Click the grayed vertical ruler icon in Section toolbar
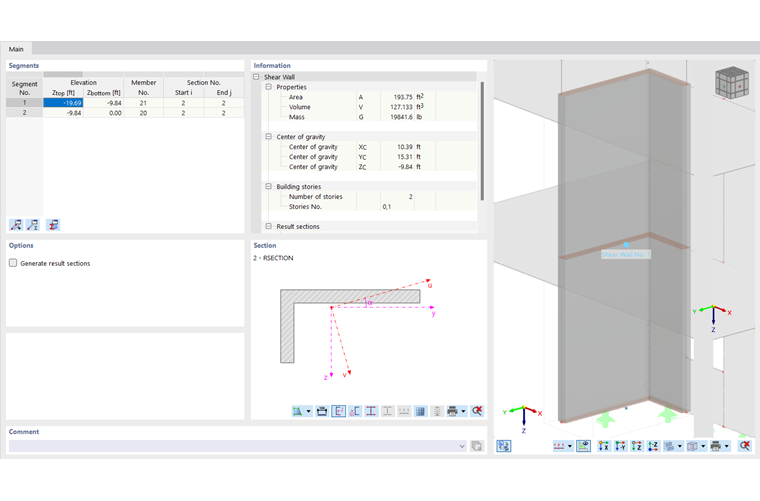 (437, 411)
